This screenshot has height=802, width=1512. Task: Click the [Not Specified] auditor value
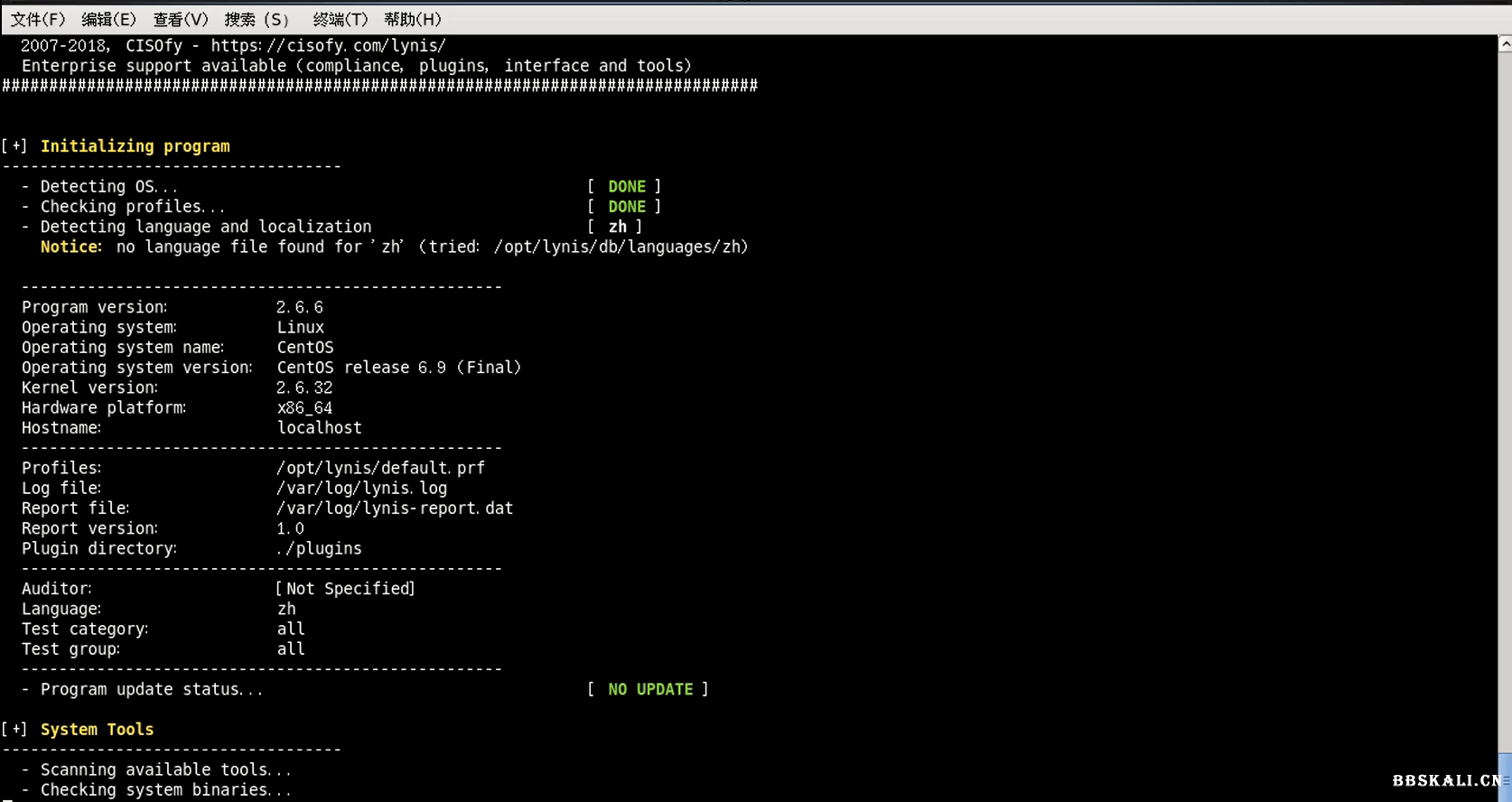coord(345,588)
